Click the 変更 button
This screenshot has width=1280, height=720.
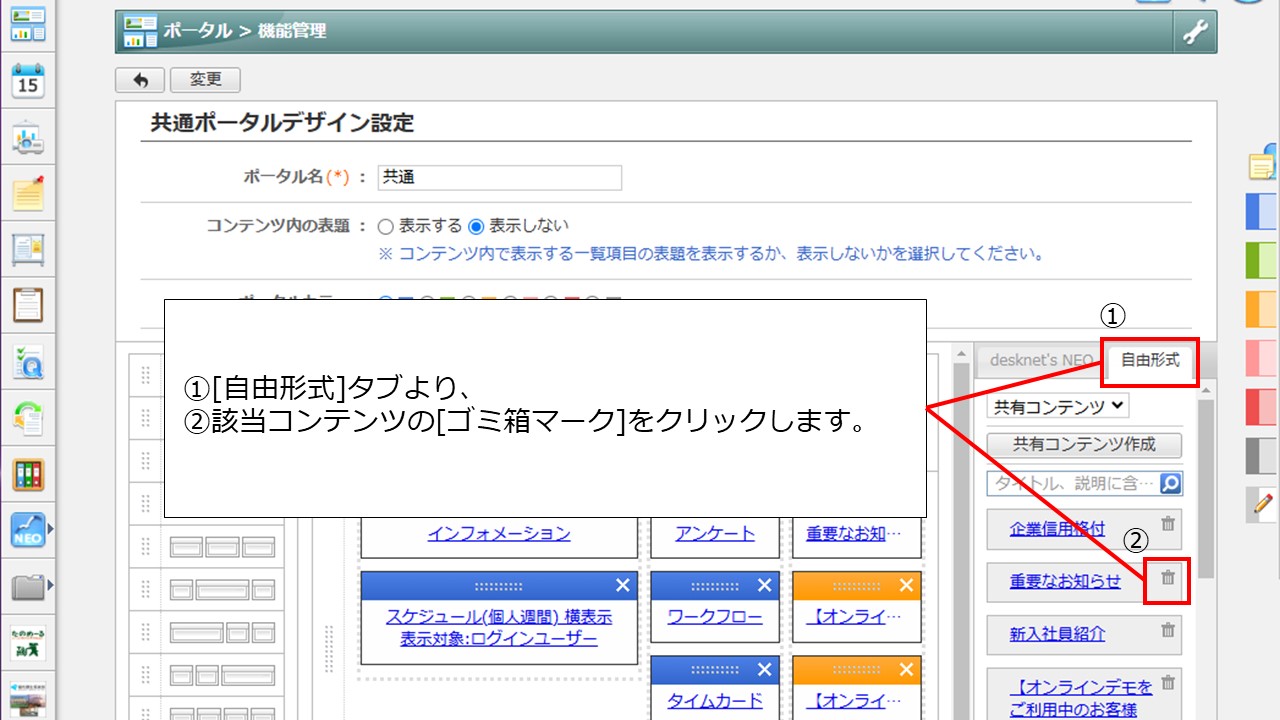point(205,80)
